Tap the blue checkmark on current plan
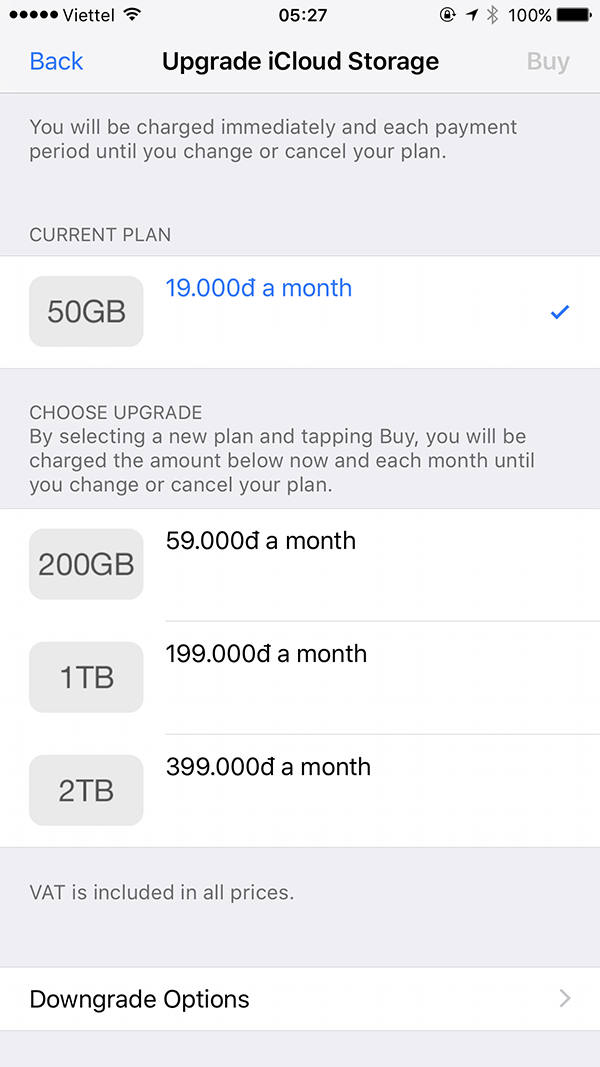Screen dimensions: 600x1067 (x=560, y=313)
